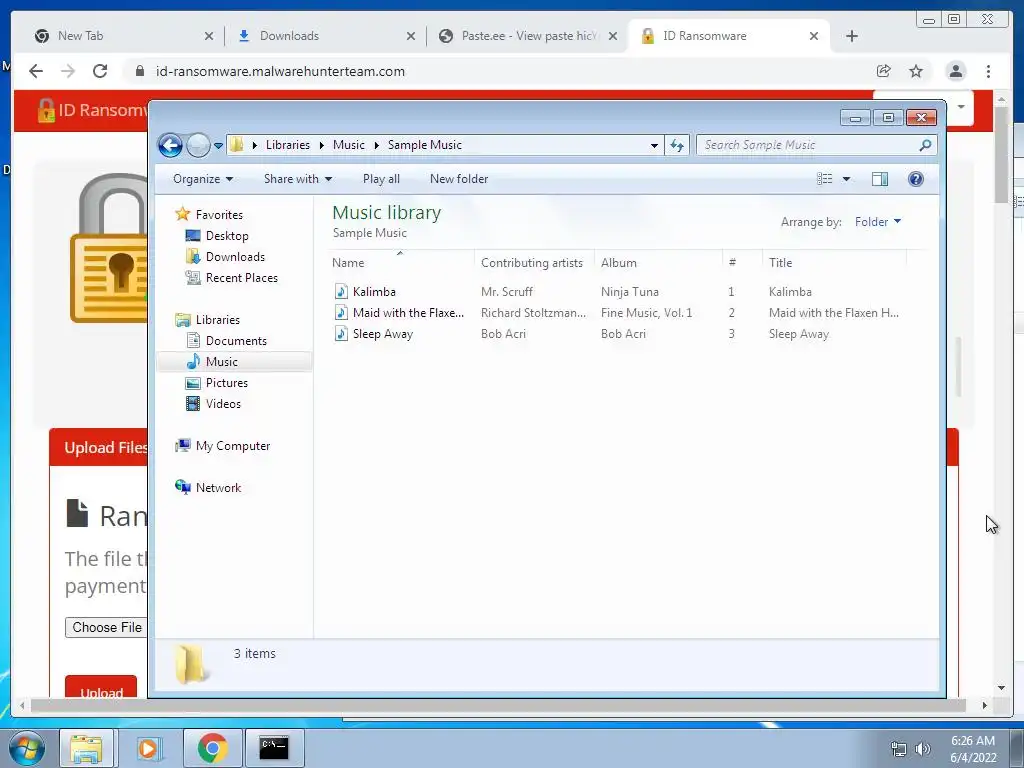
Task: Click the Chrome address bar URL
Action: 280,71
